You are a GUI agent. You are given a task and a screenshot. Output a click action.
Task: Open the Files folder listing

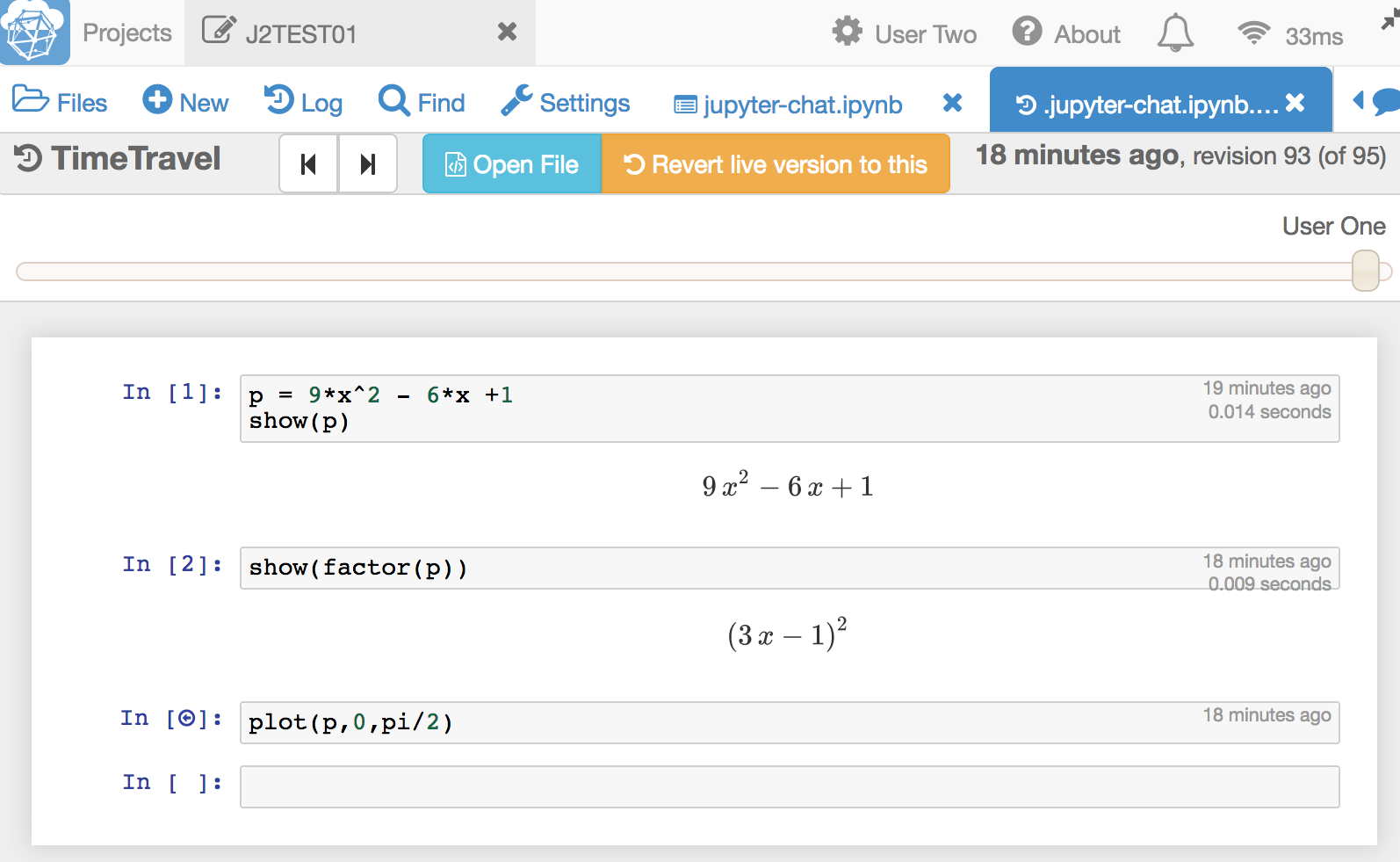point(61,103)
